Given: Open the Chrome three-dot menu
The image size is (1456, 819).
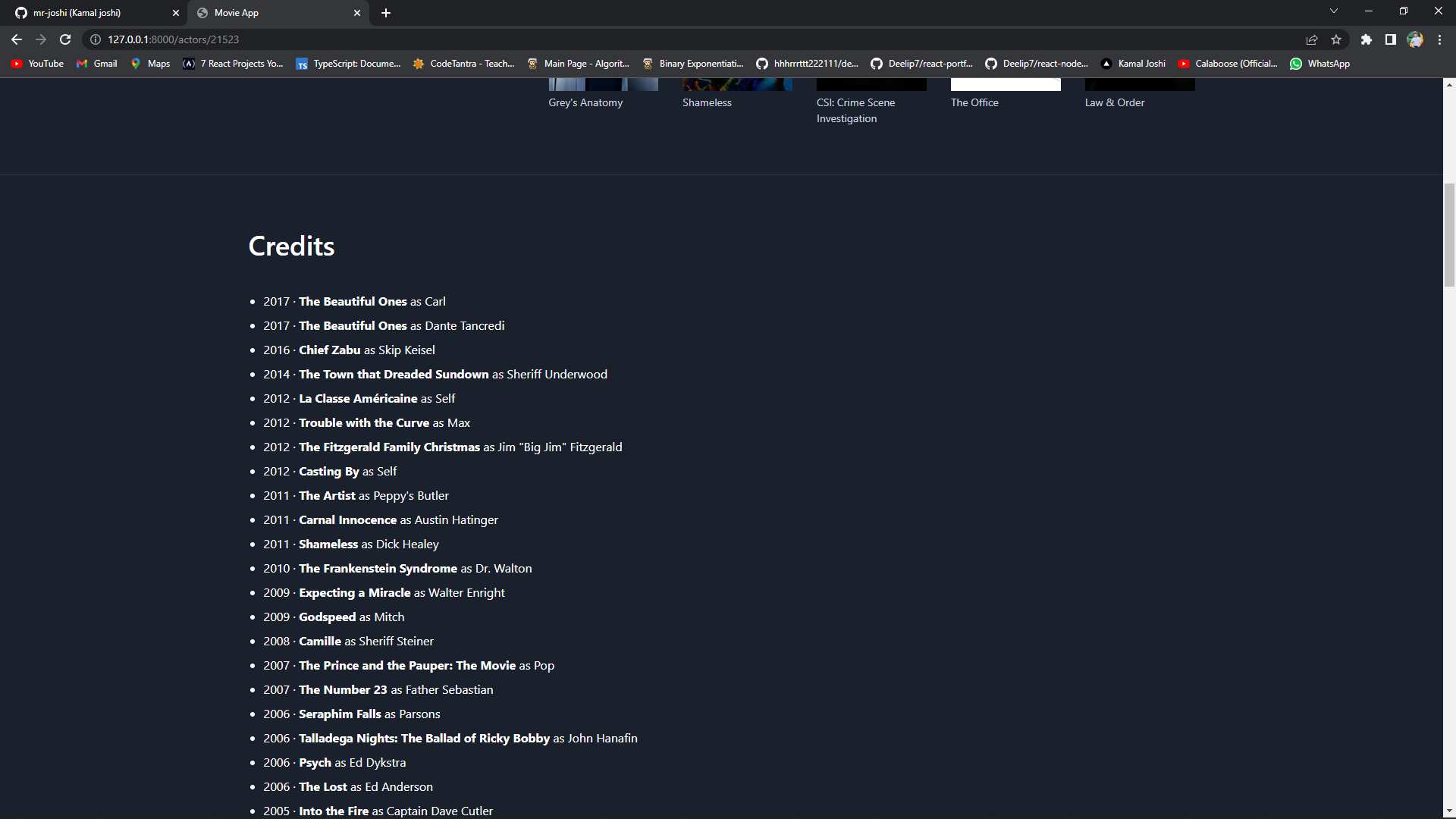Looking at the screenshot, I should point(1439,39).
